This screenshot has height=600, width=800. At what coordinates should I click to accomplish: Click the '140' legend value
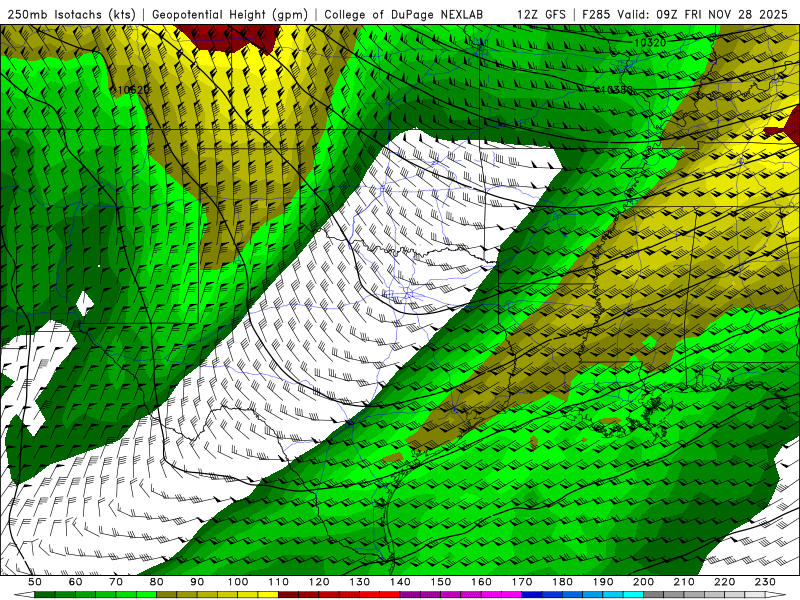click(x=400, y=582)
